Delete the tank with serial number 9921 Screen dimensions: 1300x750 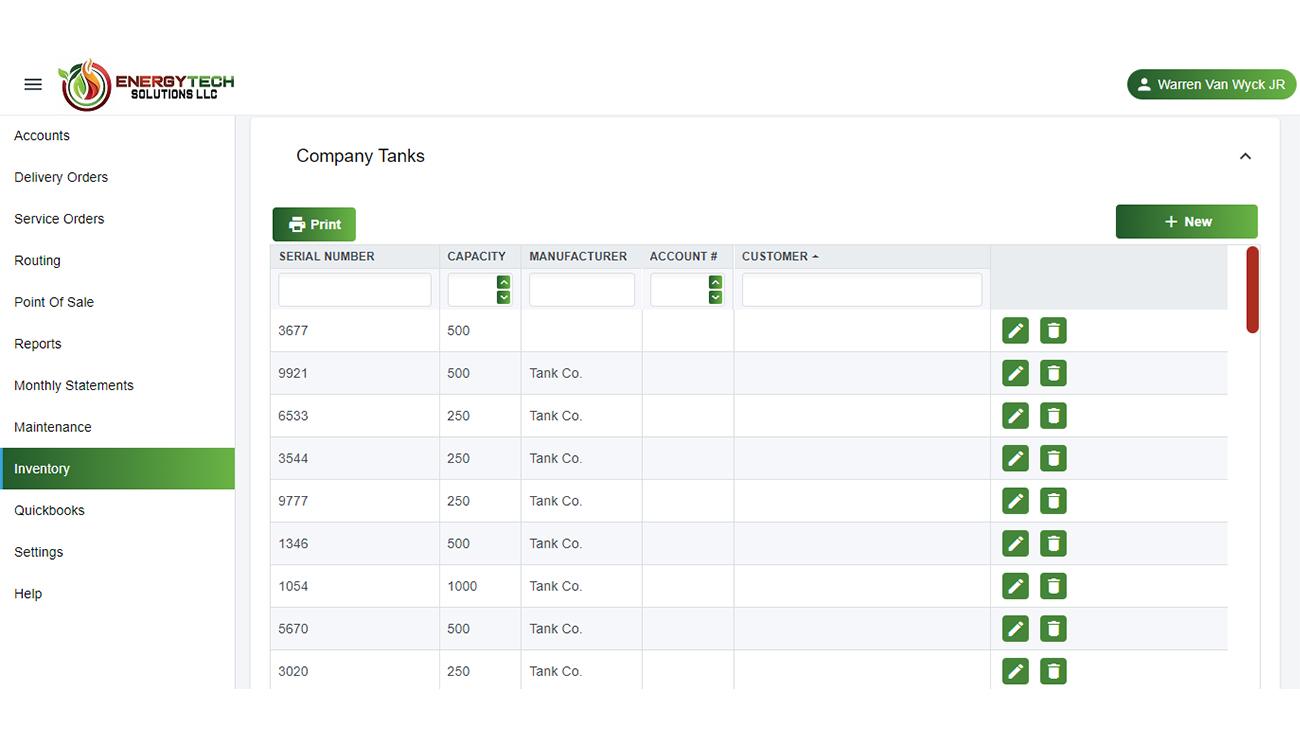click(1053, 372)
